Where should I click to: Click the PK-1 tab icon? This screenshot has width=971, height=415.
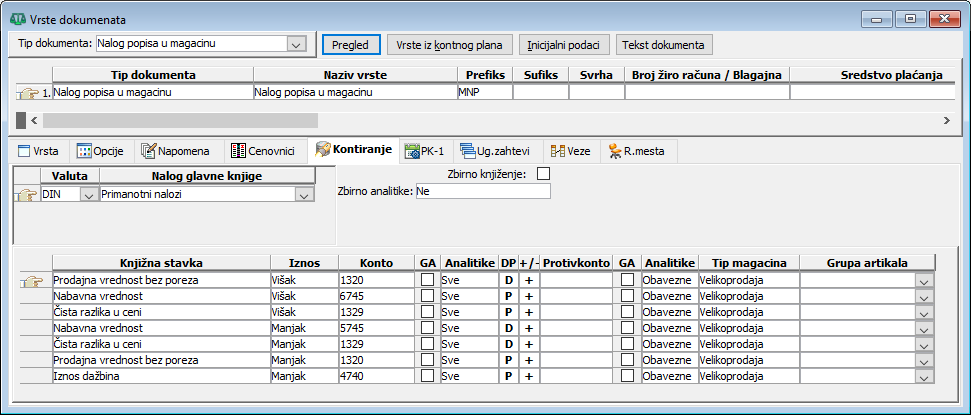(x=411, y=151)
